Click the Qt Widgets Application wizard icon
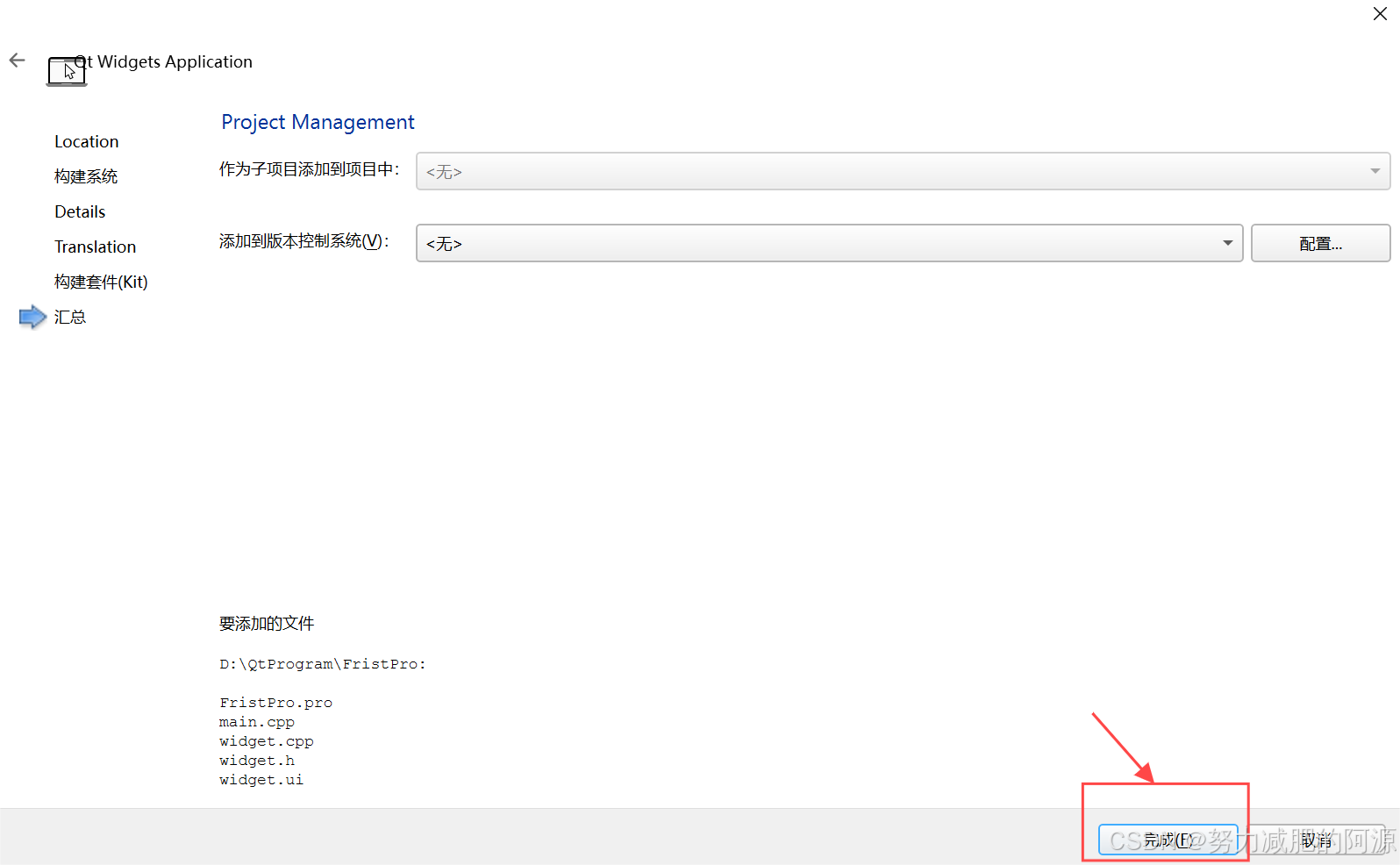Viewport: 1400px width, 865px height. coord(67,71)
